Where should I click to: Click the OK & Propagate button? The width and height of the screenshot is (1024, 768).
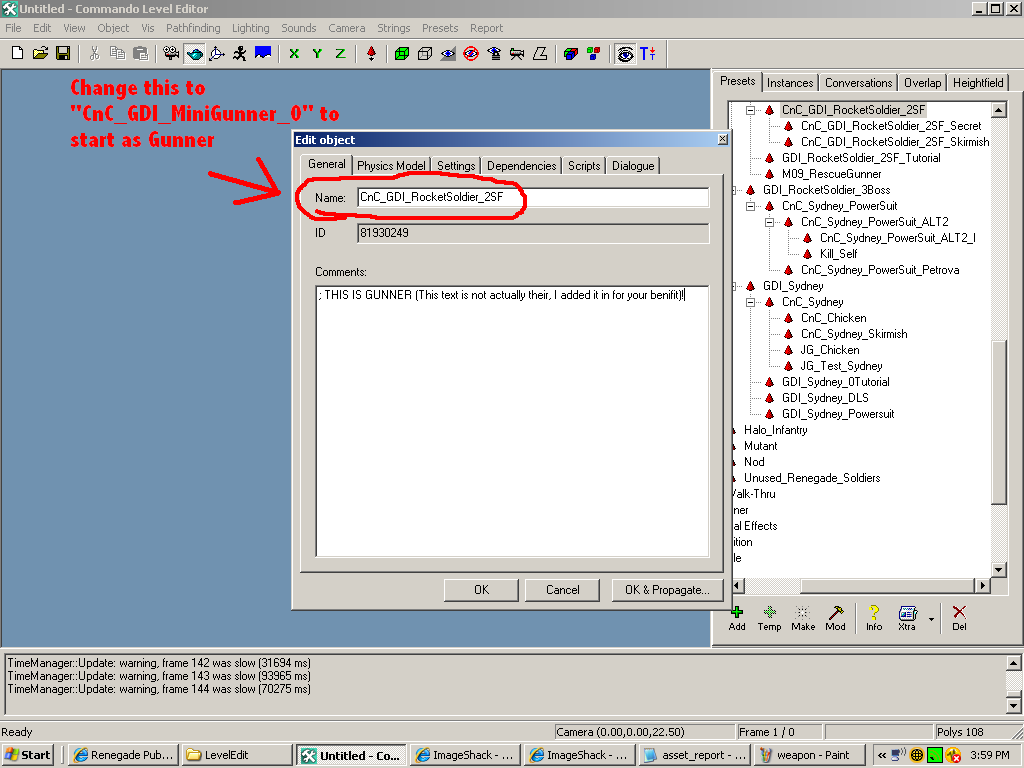click(x=667, y=590)
